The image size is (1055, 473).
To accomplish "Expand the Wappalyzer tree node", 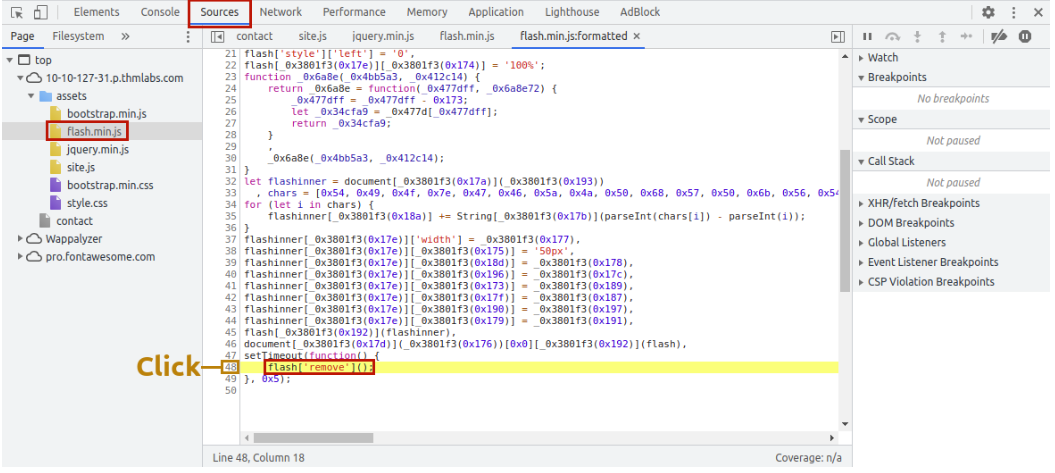I will tap(21, 239).
